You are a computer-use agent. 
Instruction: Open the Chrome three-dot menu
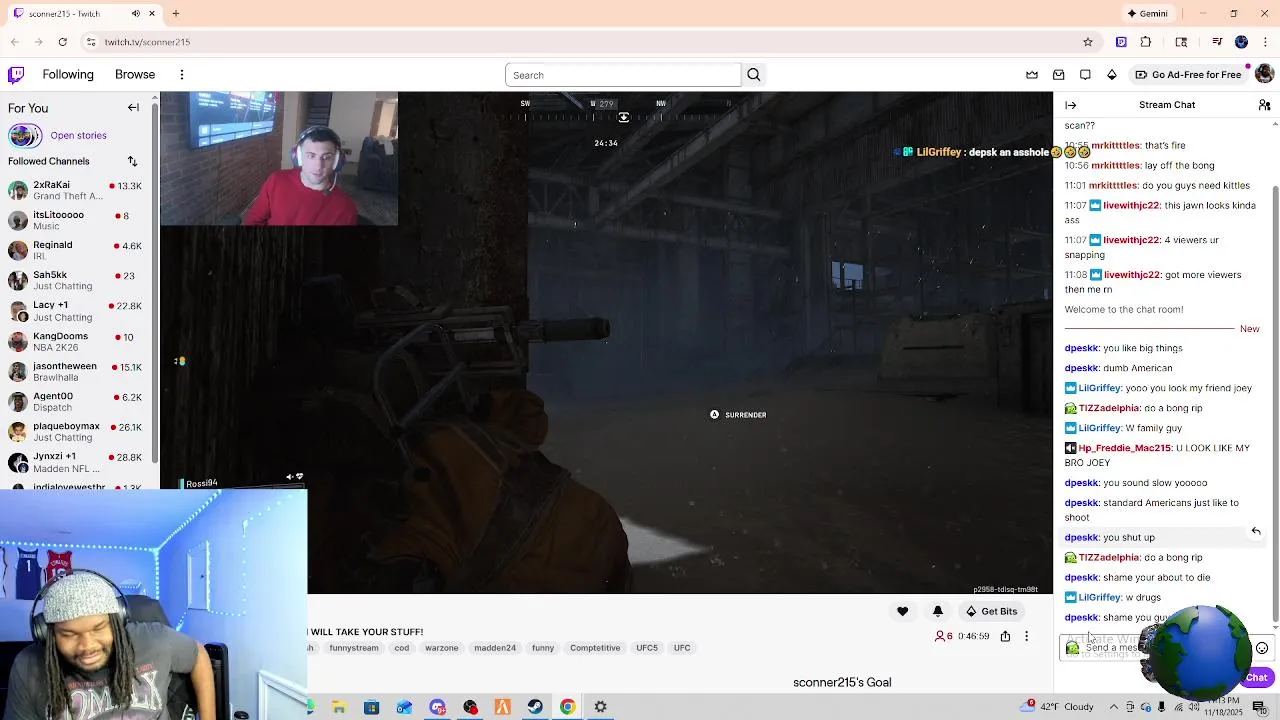coord(1265,42)
